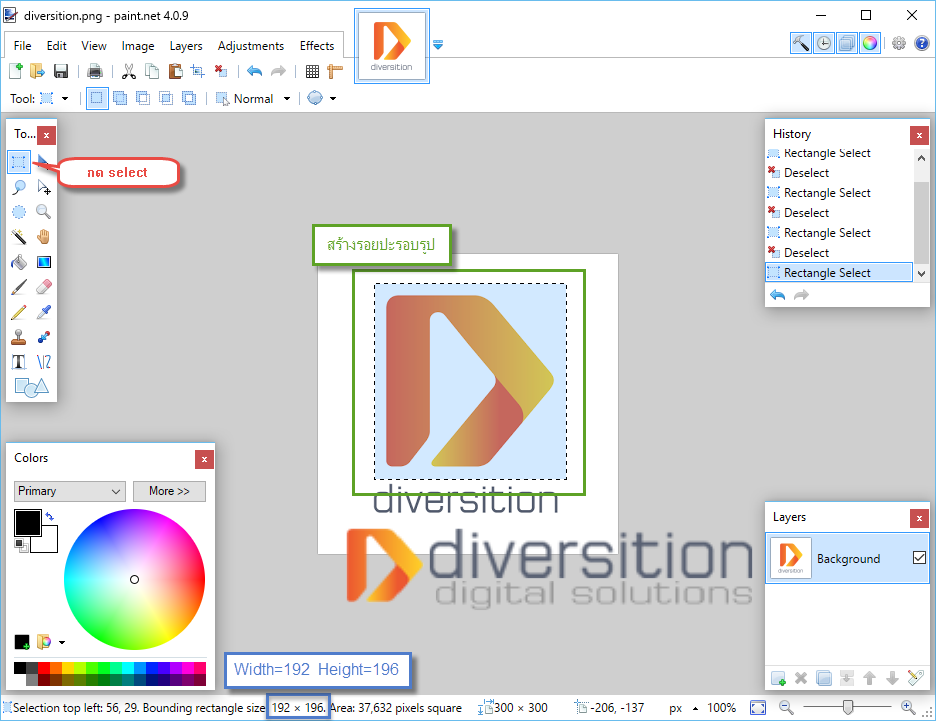936x721 pixels.
Task: Open the px units dropdown
Action: coord(683,708)
